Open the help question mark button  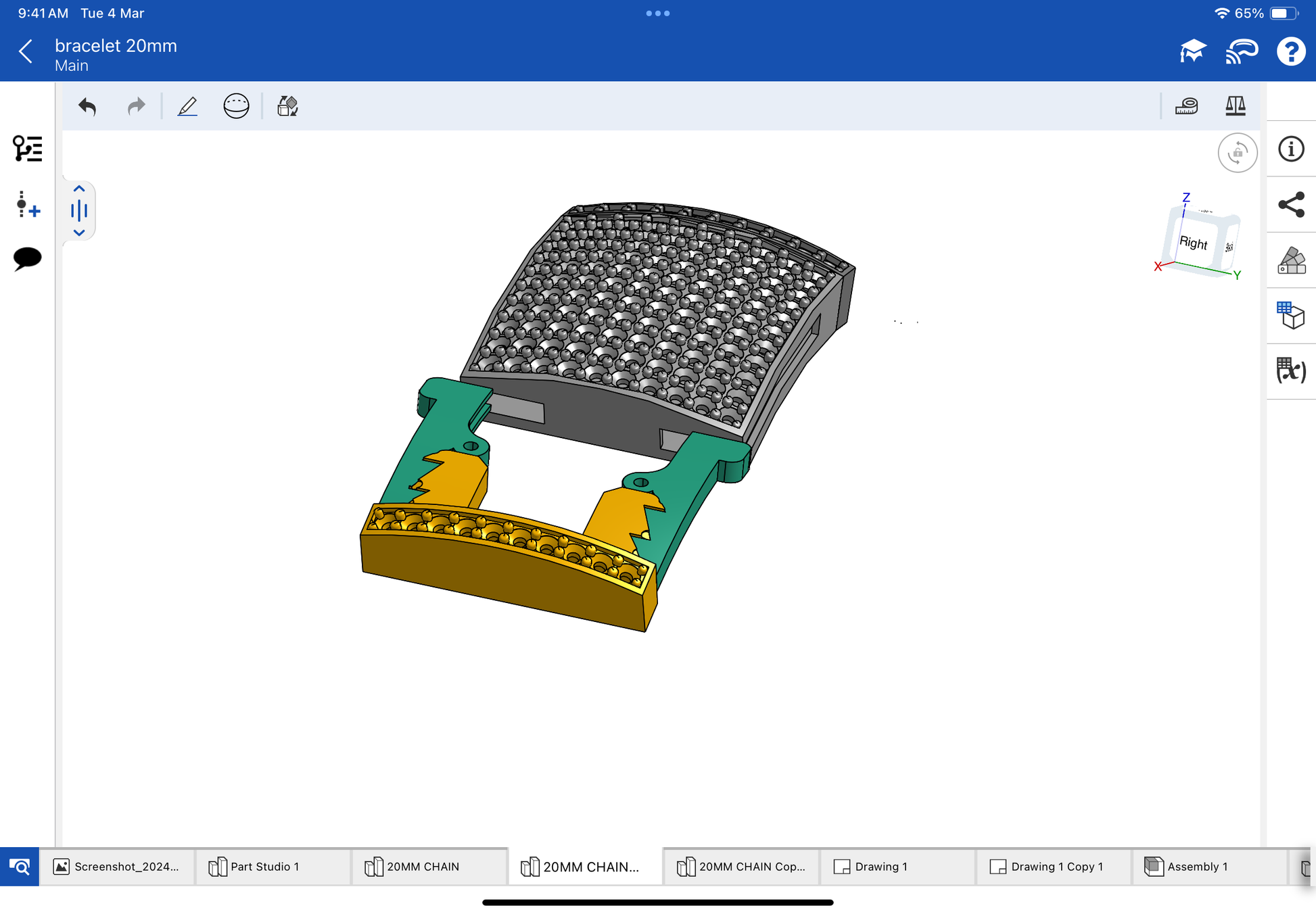(x=1290, y=51)
